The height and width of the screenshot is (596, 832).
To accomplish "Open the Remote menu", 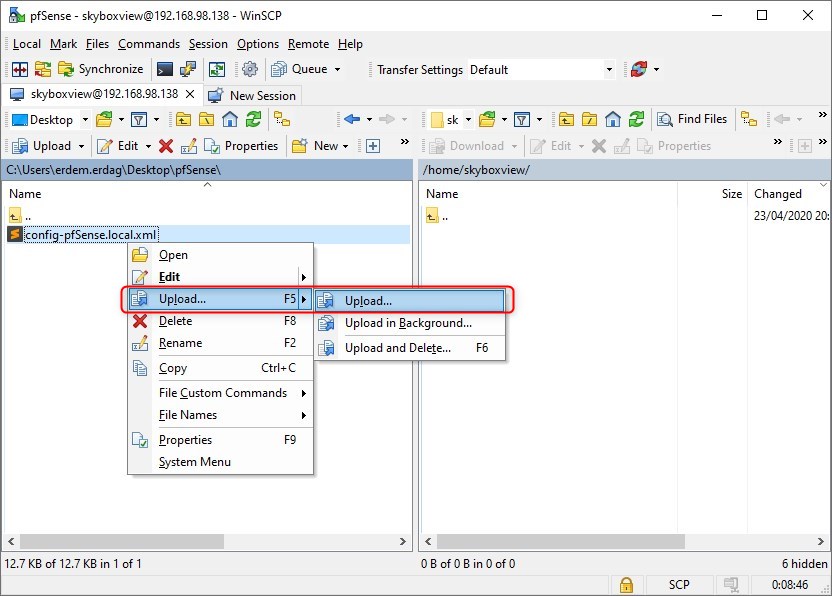I will pyautogui.click(x=309, y=44).
